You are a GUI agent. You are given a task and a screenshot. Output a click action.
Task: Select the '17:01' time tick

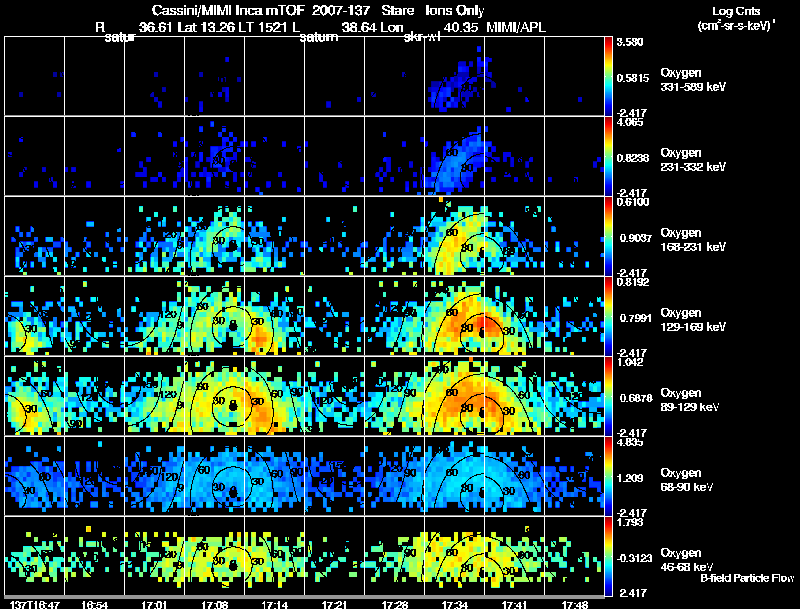[154, 604]
